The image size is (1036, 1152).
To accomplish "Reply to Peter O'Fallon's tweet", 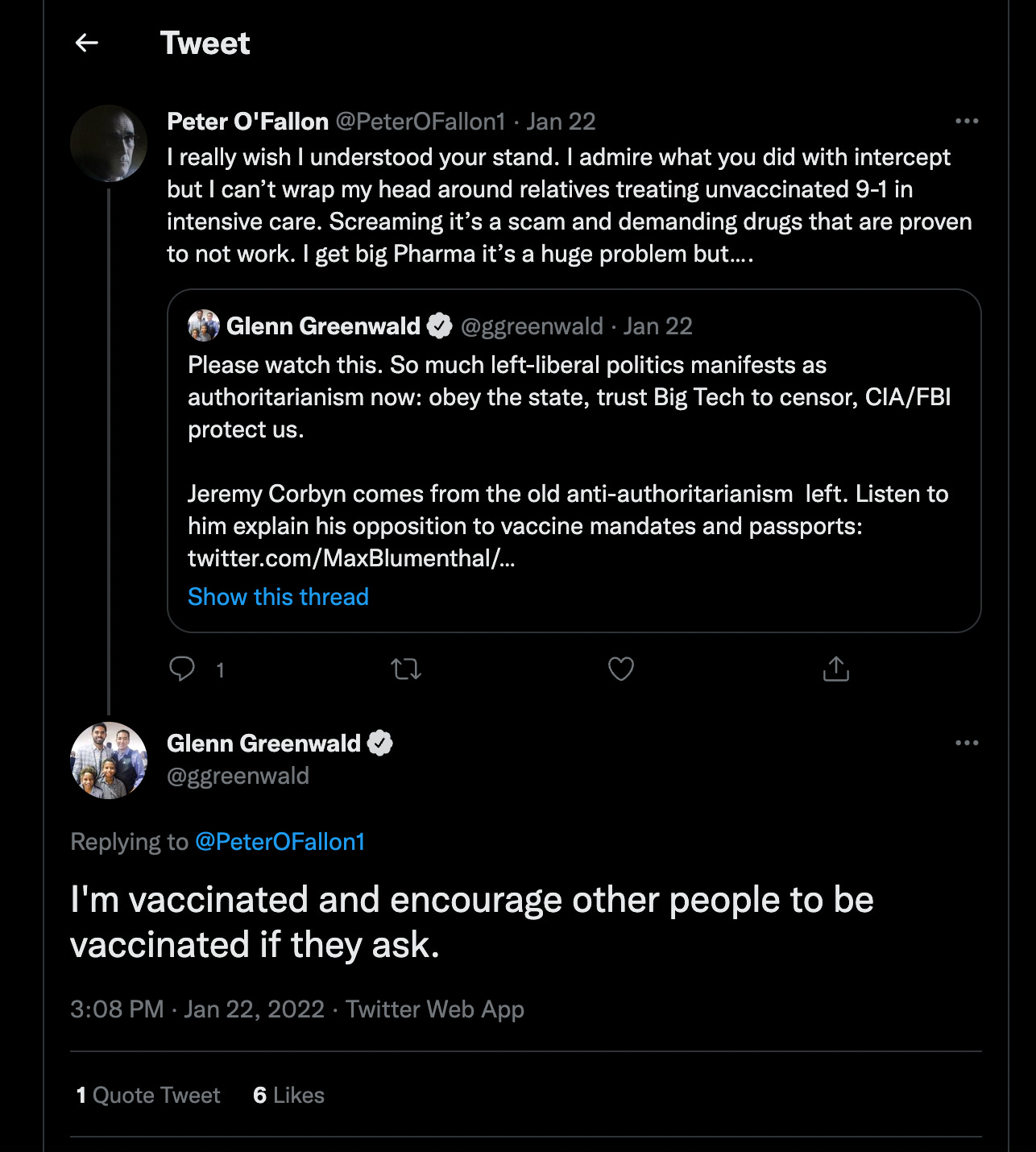I will coord(182,669).
